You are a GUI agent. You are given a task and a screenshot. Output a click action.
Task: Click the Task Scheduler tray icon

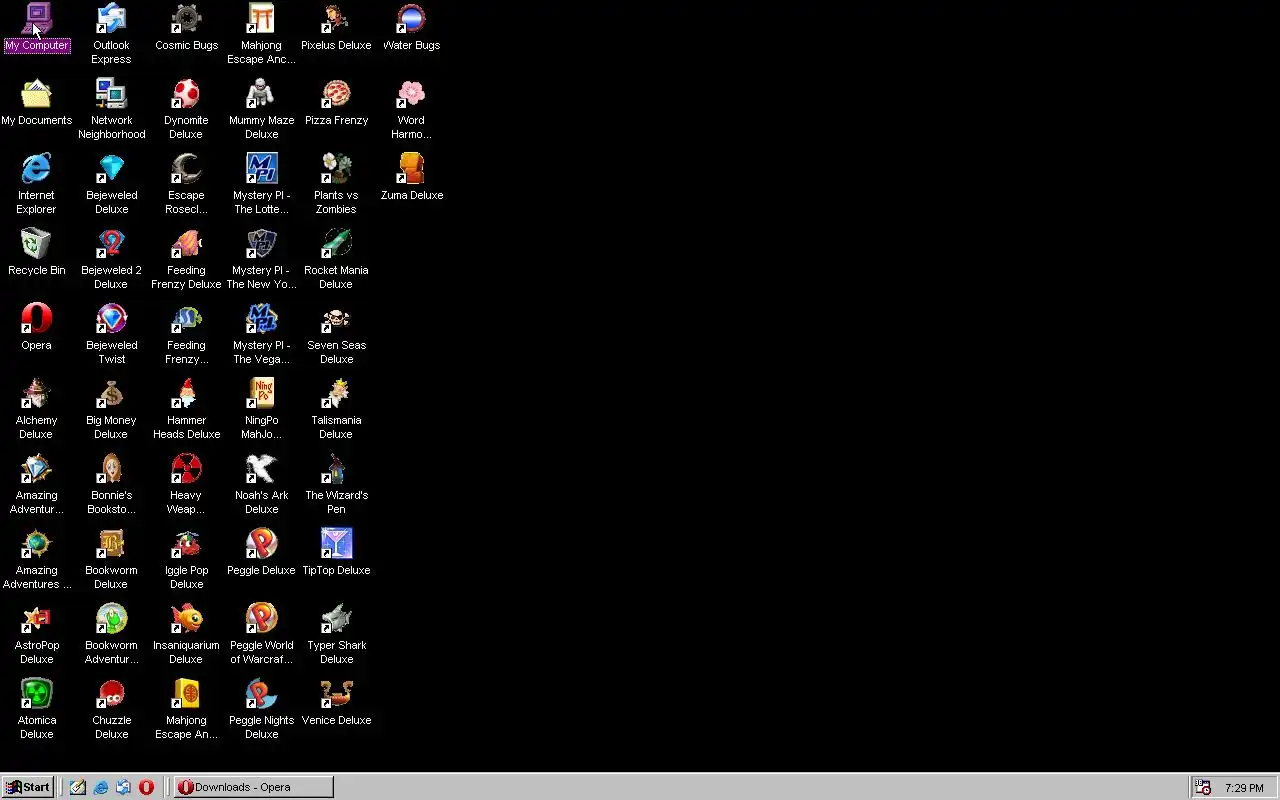(1203, 788)
